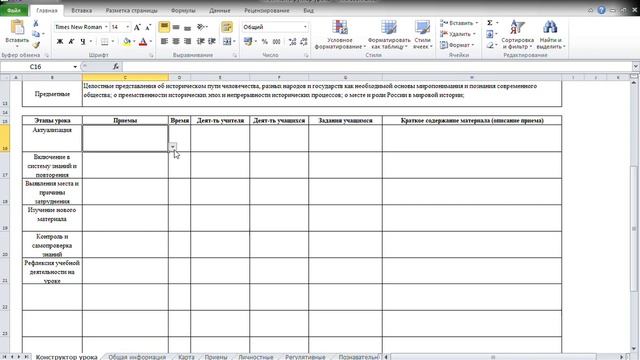640x360 pixels.
Task: Toggle top vertical alignment
Action: tap(164, 27)
